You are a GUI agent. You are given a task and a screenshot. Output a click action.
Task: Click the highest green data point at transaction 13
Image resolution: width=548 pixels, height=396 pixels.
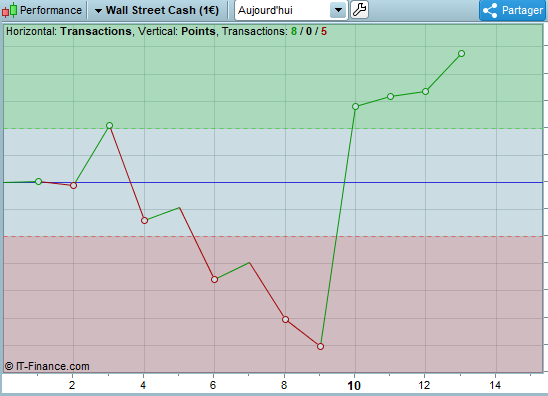461,53
